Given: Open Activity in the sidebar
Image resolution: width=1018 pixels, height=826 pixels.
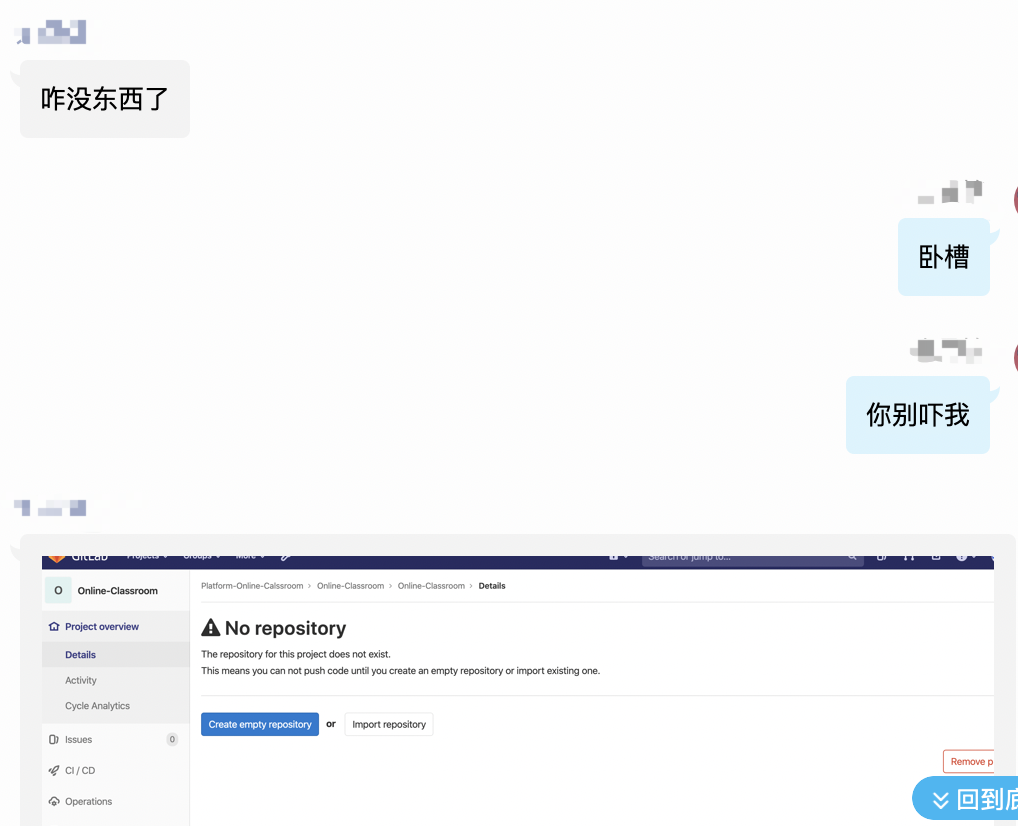Looking at the screenshot, I should tap(81, 680).
